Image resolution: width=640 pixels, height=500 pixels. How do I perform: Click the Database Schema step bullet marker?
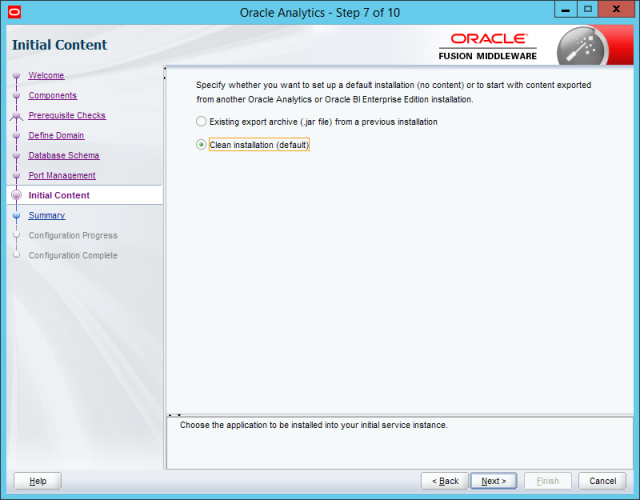(x=16, y=156)
